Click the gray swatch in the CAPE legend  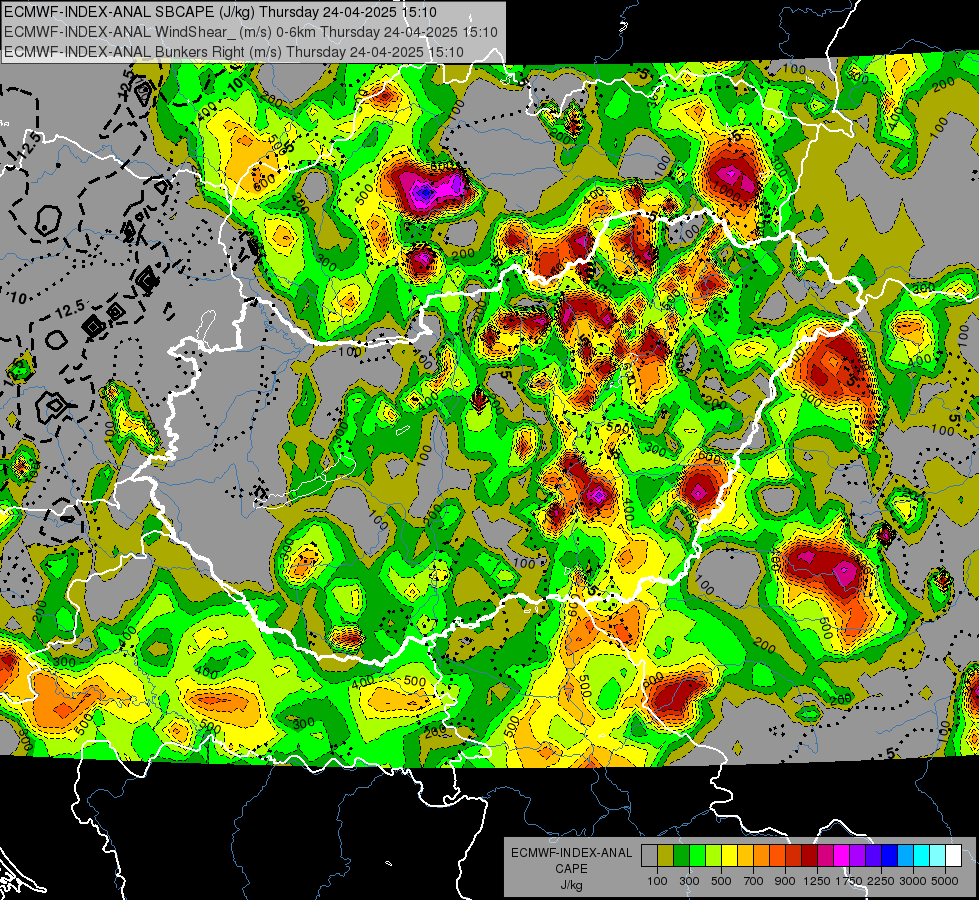pyautogui.click(x=649, y=856)
